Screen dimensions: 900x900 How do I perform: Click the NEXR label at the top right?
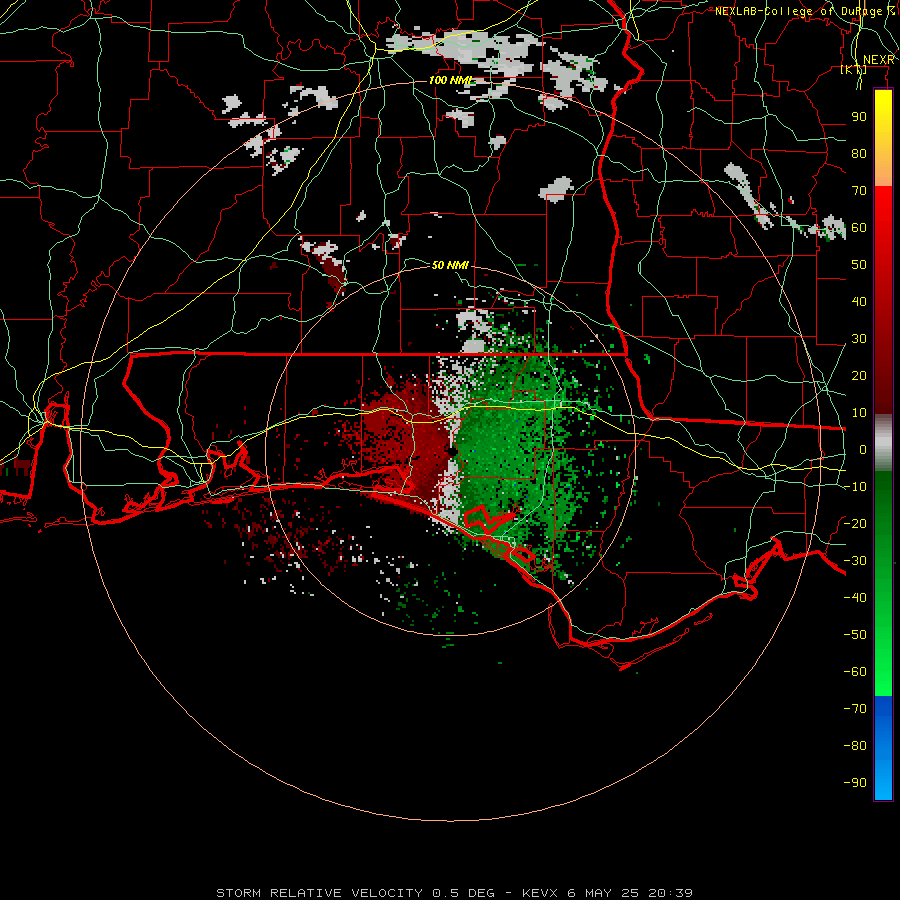pos(878,60)
